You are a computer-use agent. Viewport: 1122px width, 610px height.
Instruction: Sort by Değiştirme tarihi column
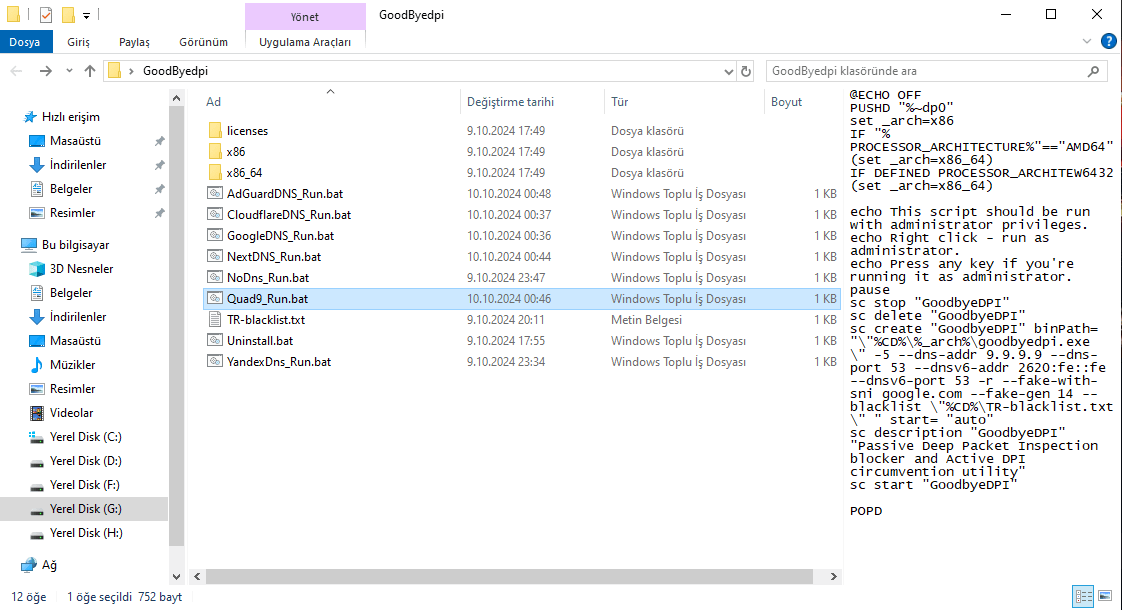(510, 102)
